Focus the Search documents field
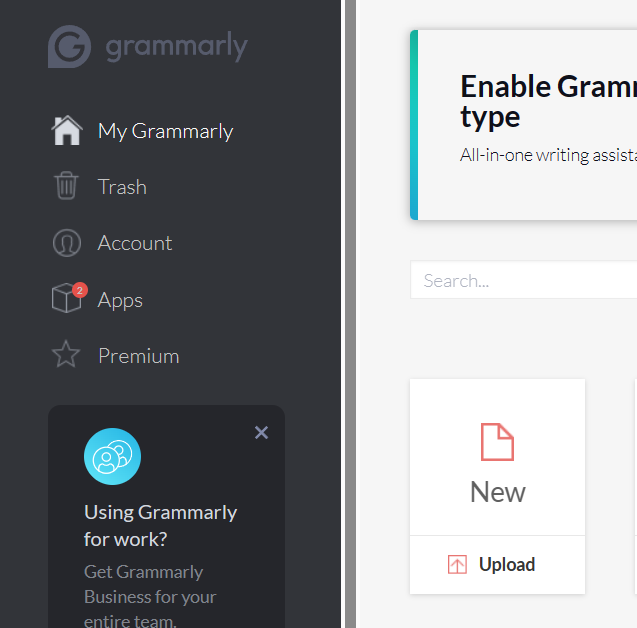637x628 pixels. click(524, 280)
